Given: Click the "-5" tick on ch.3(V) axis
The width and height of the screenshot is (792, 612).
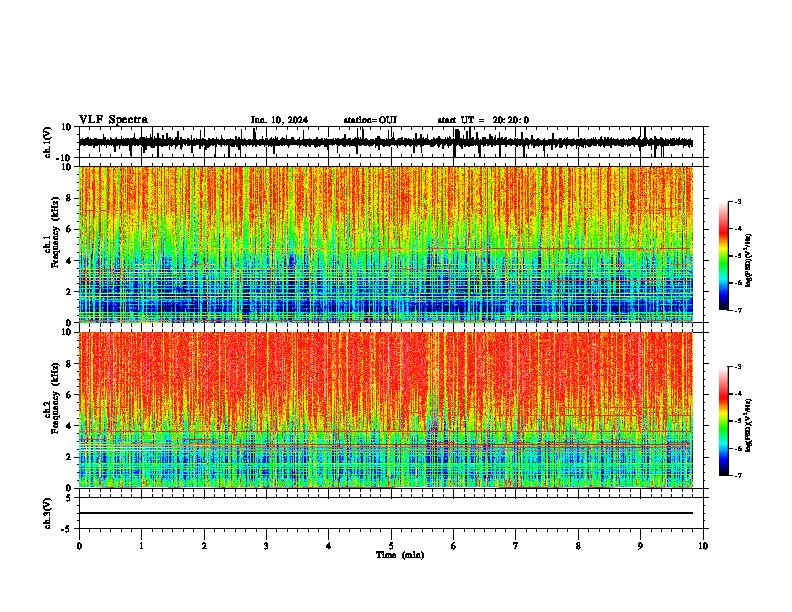Looking at the screenshot, I should (67, 529).
